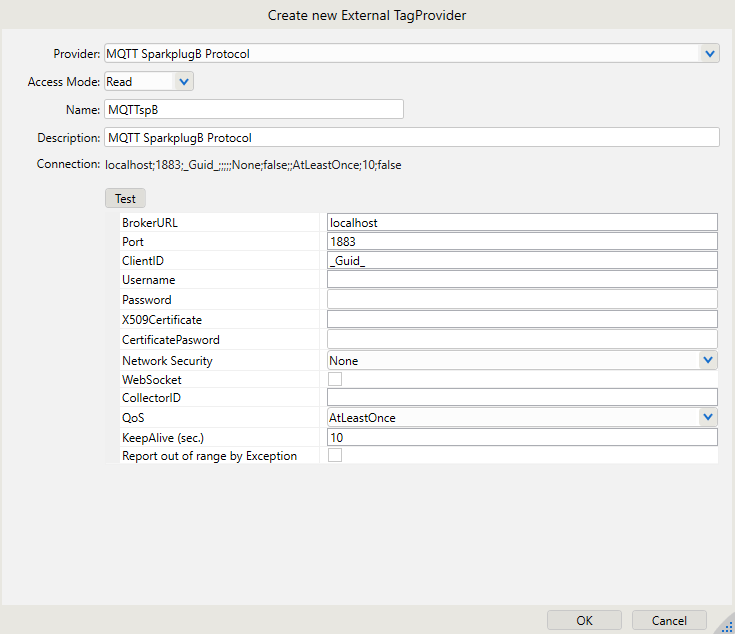Screen dimensions: 735x634
Task: Click the Cancel button
Action: tap(669, 620)
